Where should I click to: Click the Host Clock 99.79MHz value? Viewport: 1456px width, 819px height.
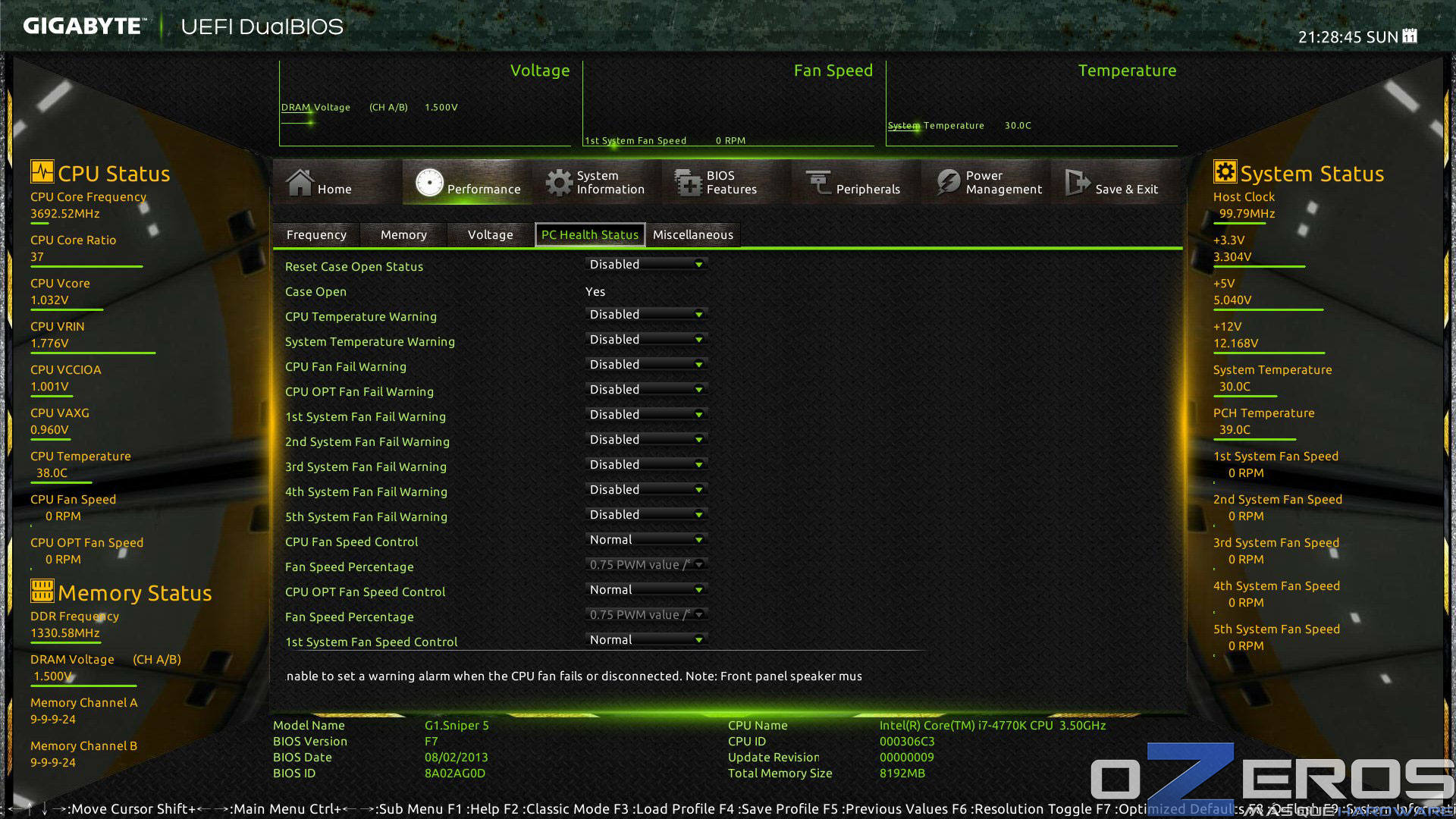1247,214
